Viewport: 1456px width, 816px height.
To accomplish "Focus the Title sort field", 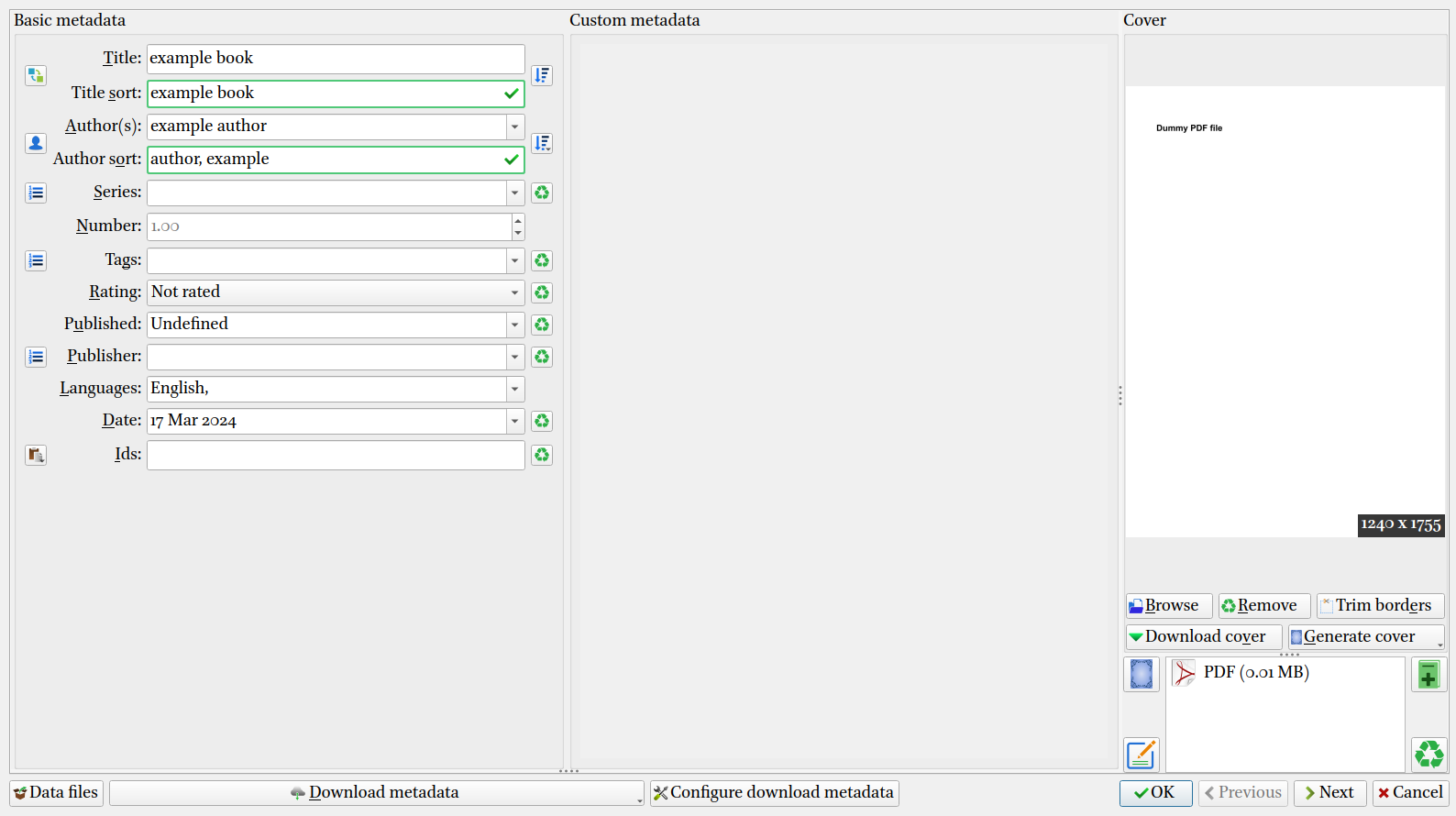I will [x=336, y=94].
